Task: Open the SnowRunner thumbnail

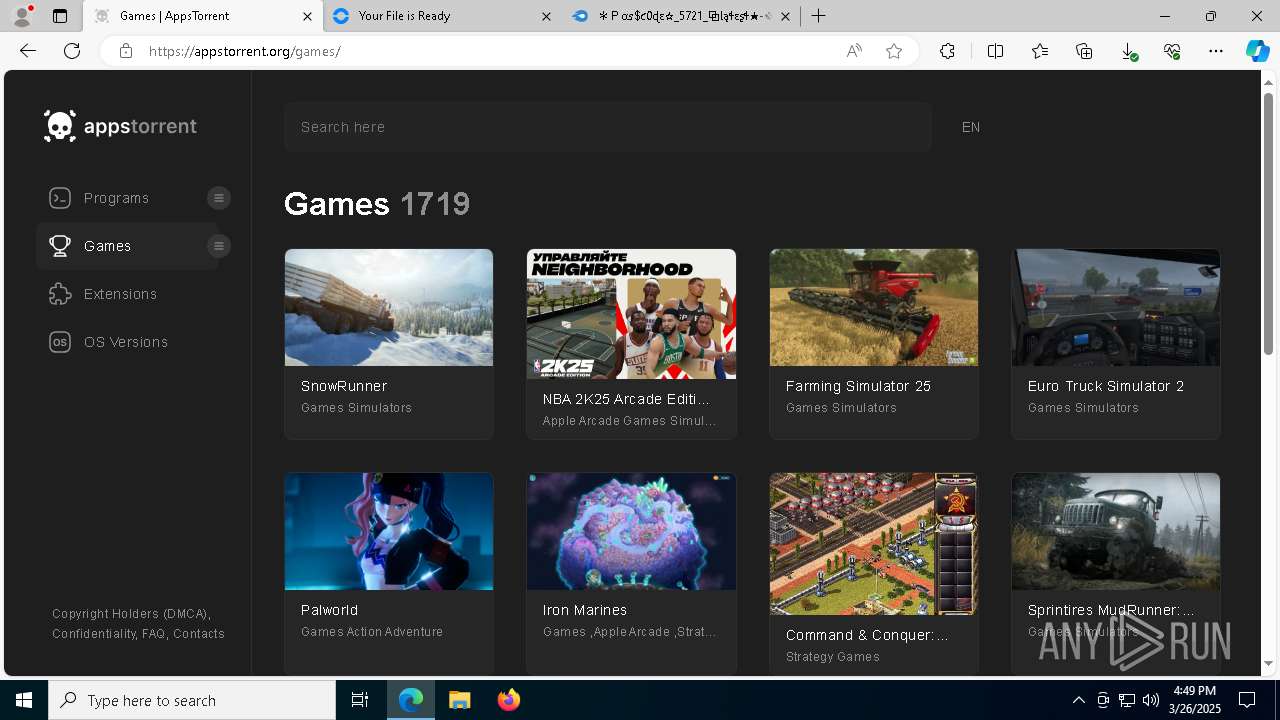Action: (x=389, y=307)
